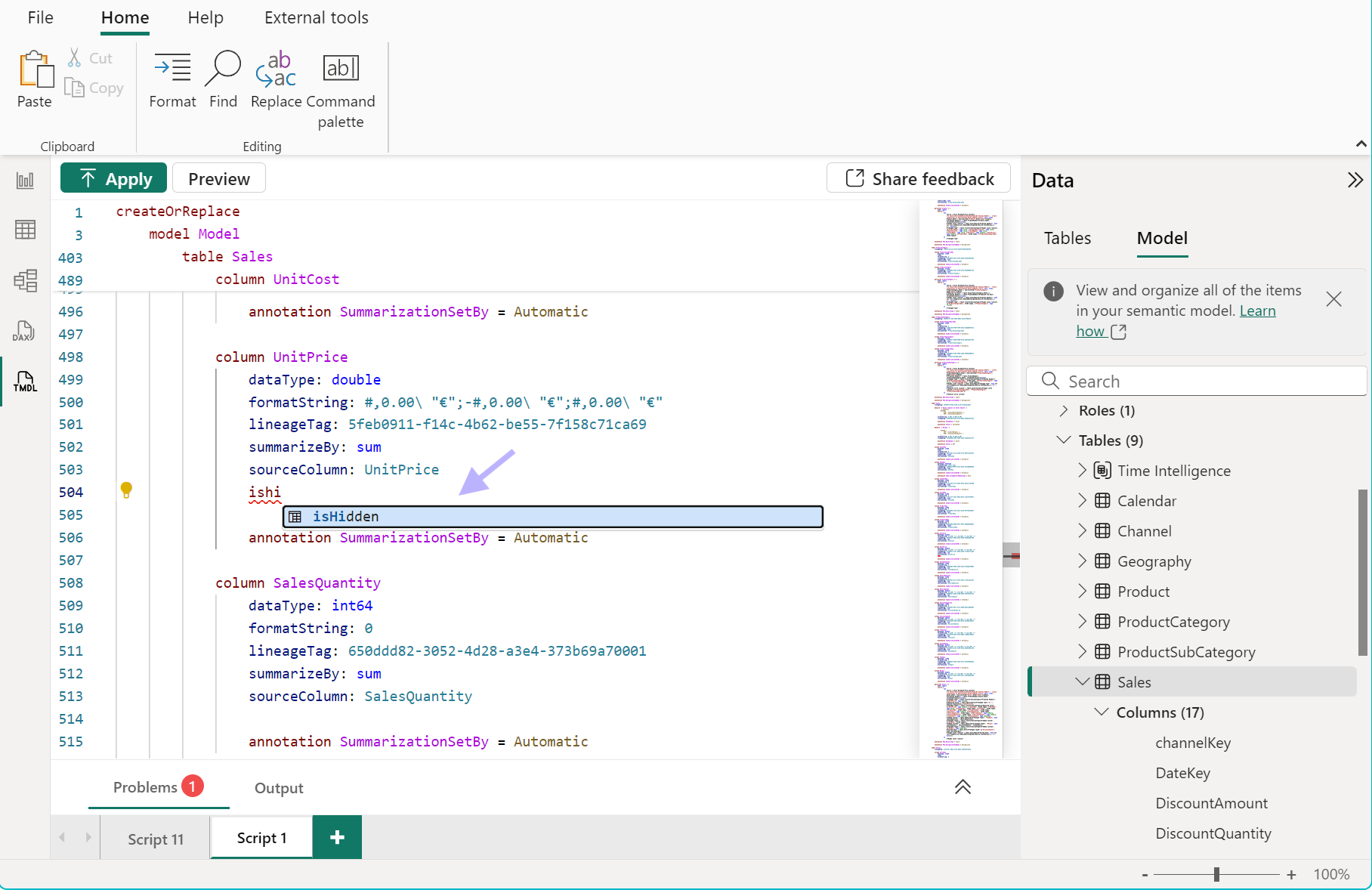Open the Problems tab
This screenshot has width=1372, height=893.
(159, 787)
